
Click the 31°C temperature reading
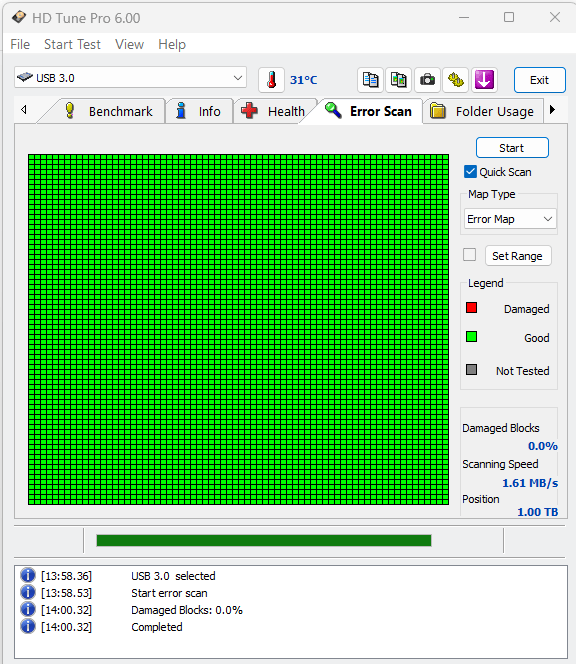[x=303, y=80]
